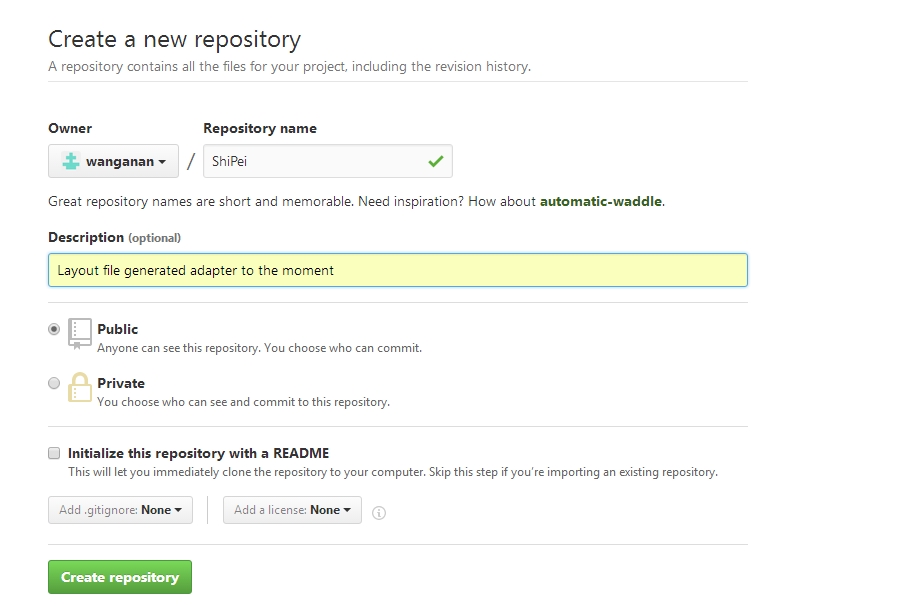Click the Owner label
Image resolution: width=909 pixels, height=616 pixels.
[70, 128]
